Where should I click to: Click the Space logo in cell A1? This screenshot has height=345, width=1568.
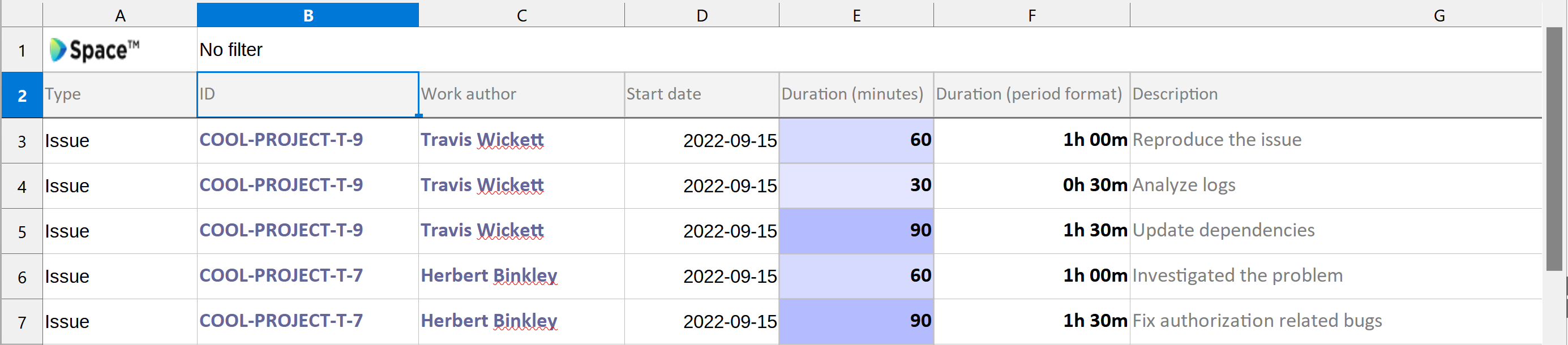(95, 50)
